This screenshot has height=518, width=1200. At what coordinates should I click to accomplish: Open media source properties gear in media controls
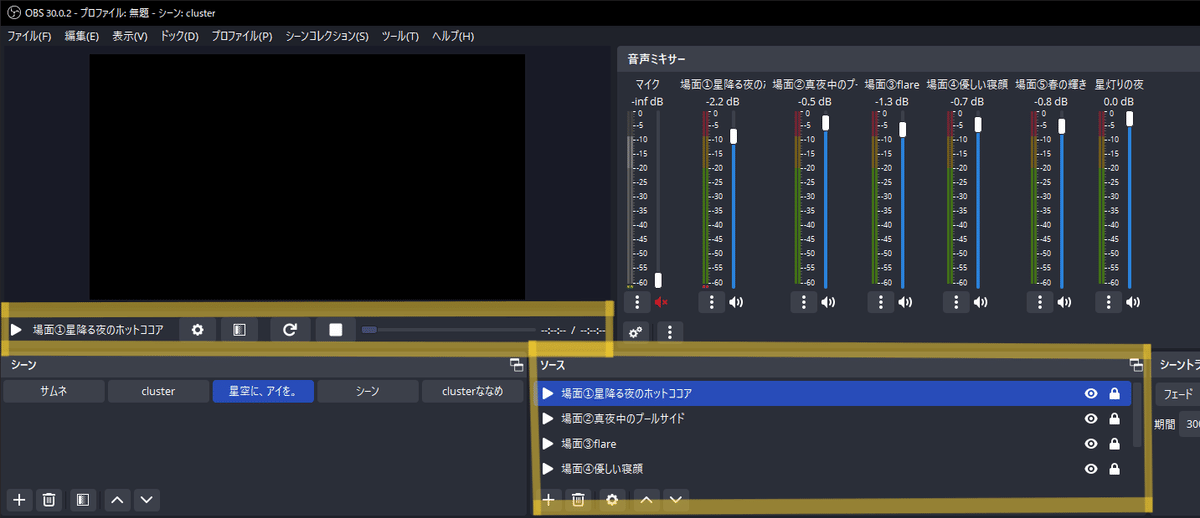tap(197, 329)
